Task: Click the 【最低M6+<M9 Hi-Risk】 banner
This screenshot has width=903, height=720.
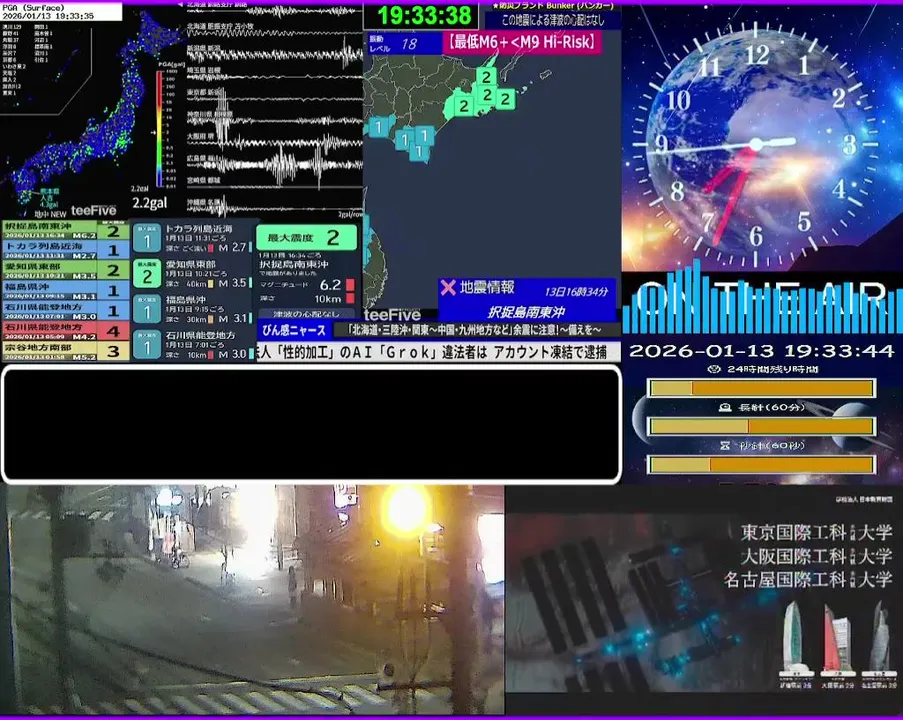Action: [522, 42]
